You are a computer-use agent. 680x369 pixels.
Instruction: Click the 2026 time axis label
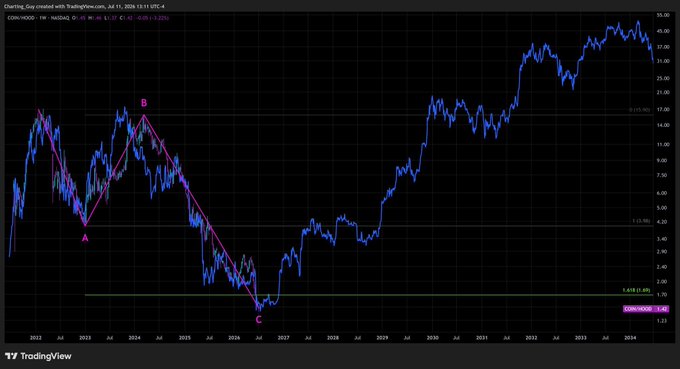pos(234,338)
